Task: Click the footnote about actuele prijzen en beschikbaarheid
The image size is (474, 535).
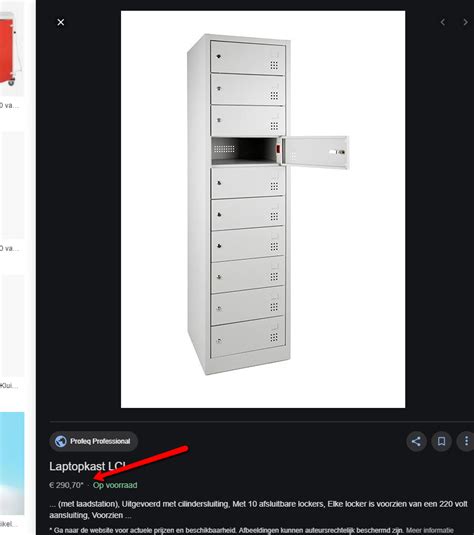Action: point(228,530)
